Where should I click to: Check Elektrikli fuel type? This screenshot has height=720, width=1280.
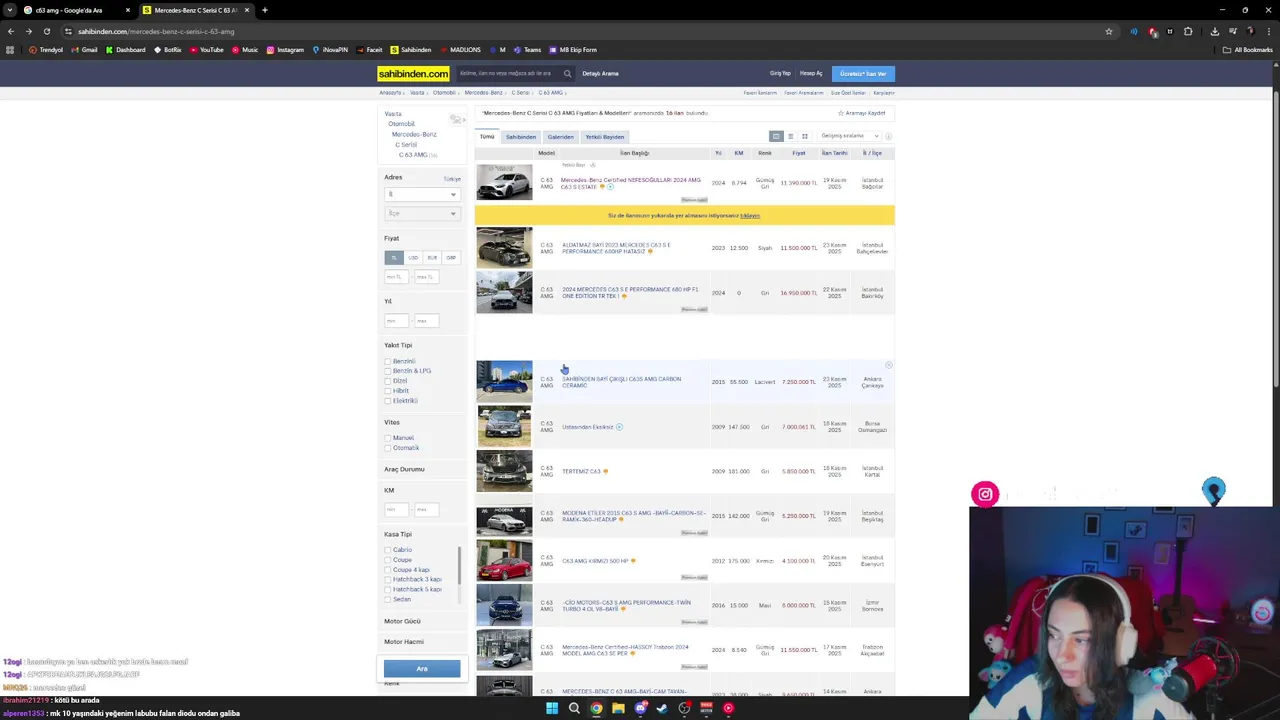(x=388, y=401)
